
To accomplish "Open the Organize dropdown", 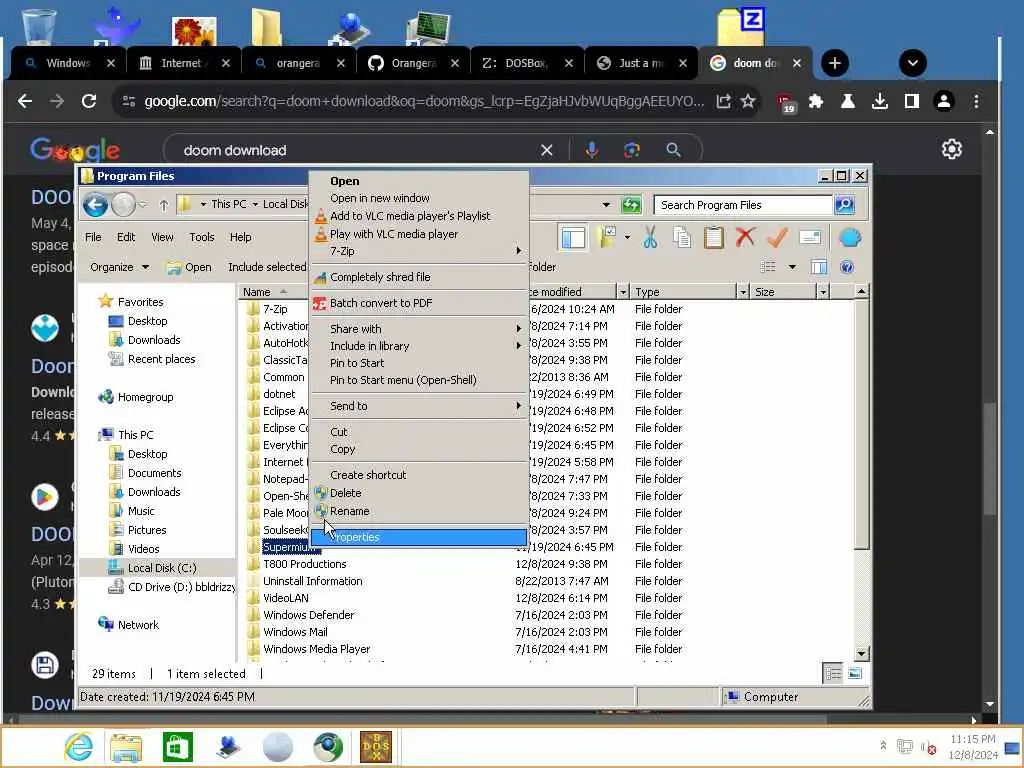I will (120, 267).
